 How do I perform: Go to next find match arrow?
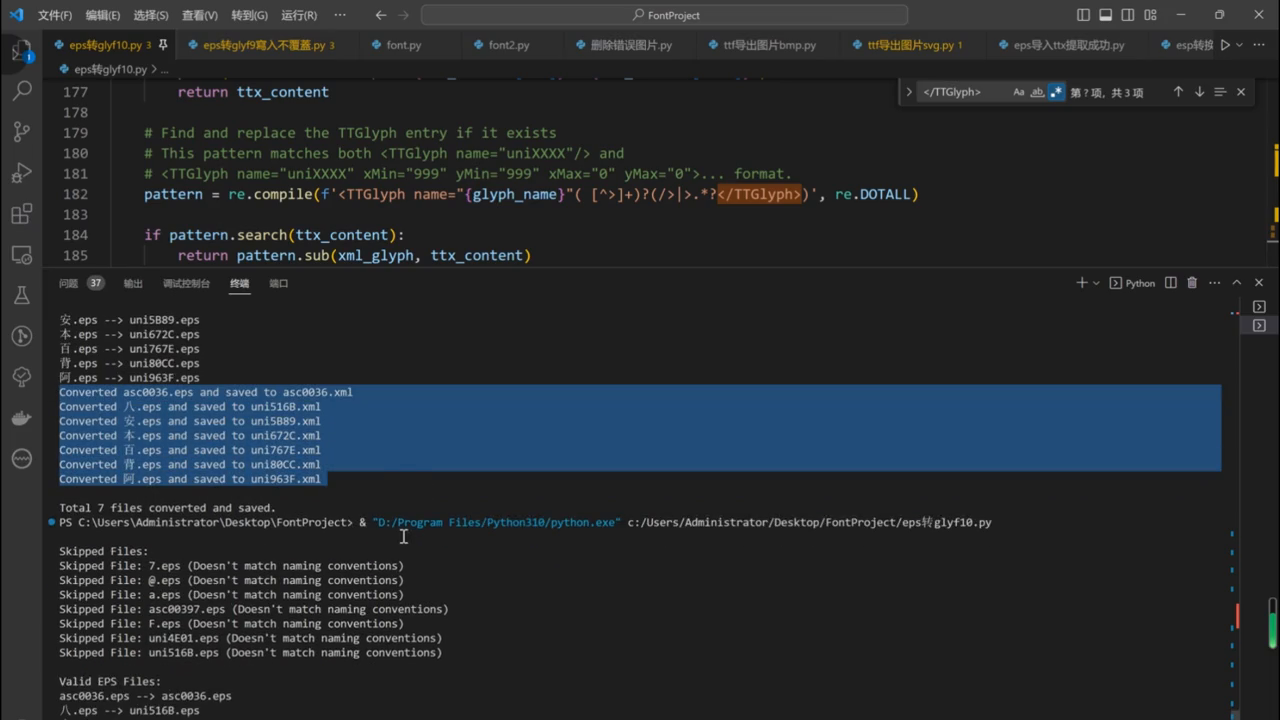[x=1199, y=92]
